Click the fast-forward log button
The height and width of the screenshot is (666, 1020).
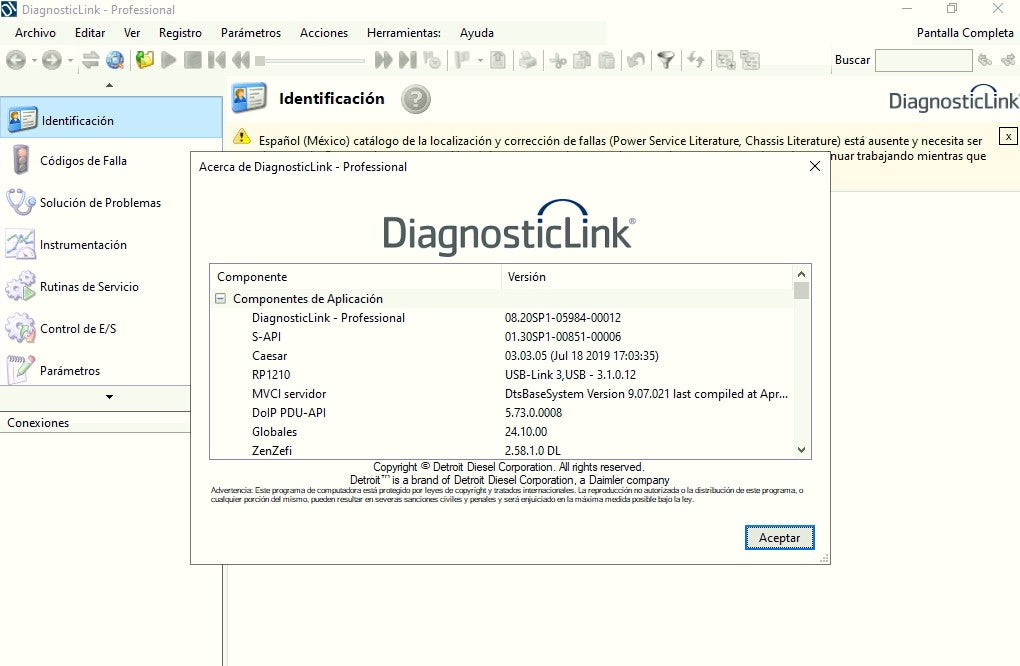click(x=384, y=60)
